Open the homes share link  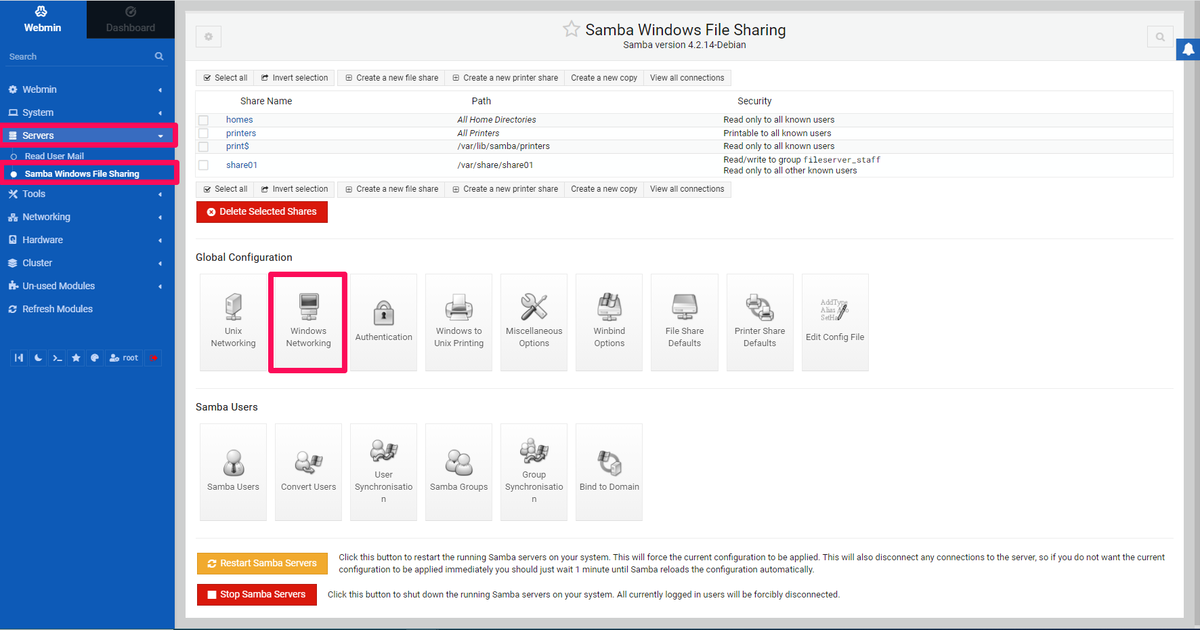239,120
